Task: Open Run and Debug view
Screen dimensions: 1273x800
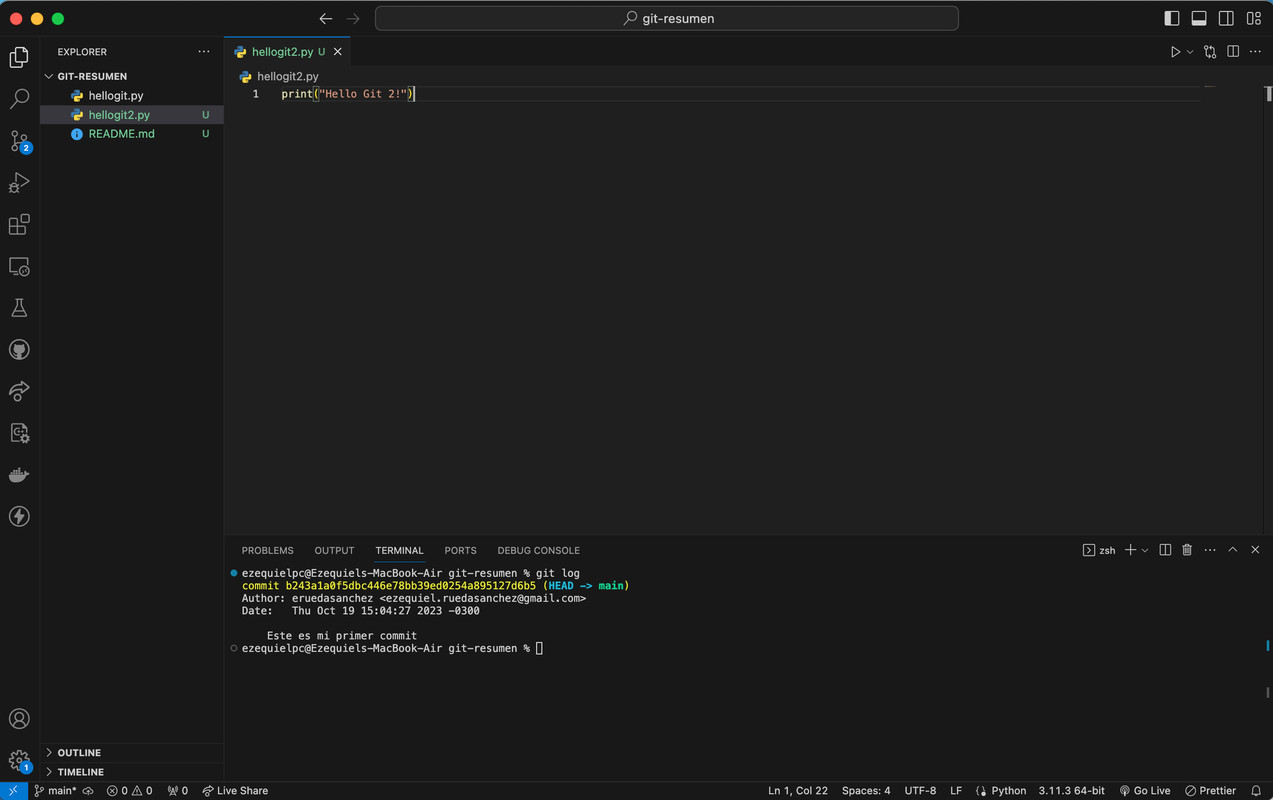Action: click(x=19, y=183)
